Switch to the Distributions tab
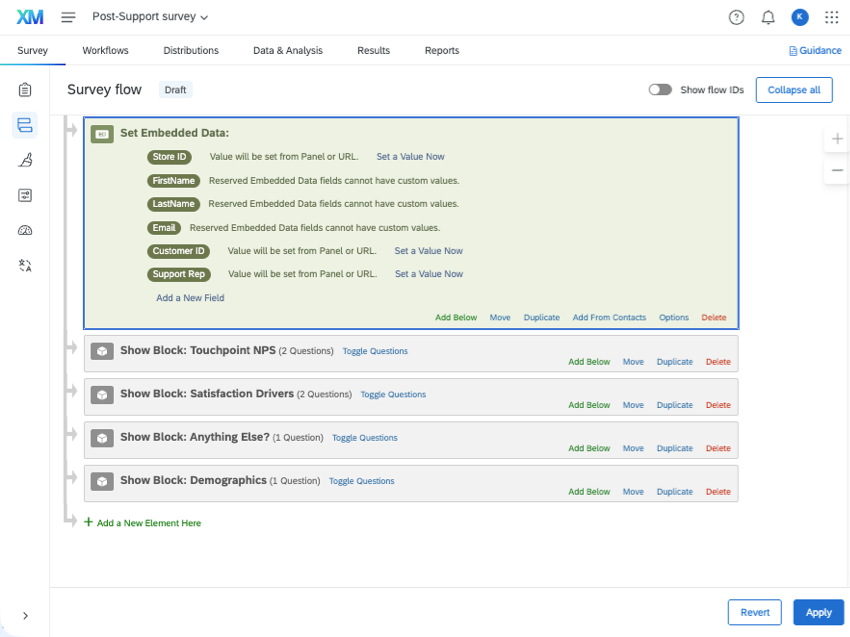This screenshot has width=850, height=637. pyautogui.click(x=191, y=50)
